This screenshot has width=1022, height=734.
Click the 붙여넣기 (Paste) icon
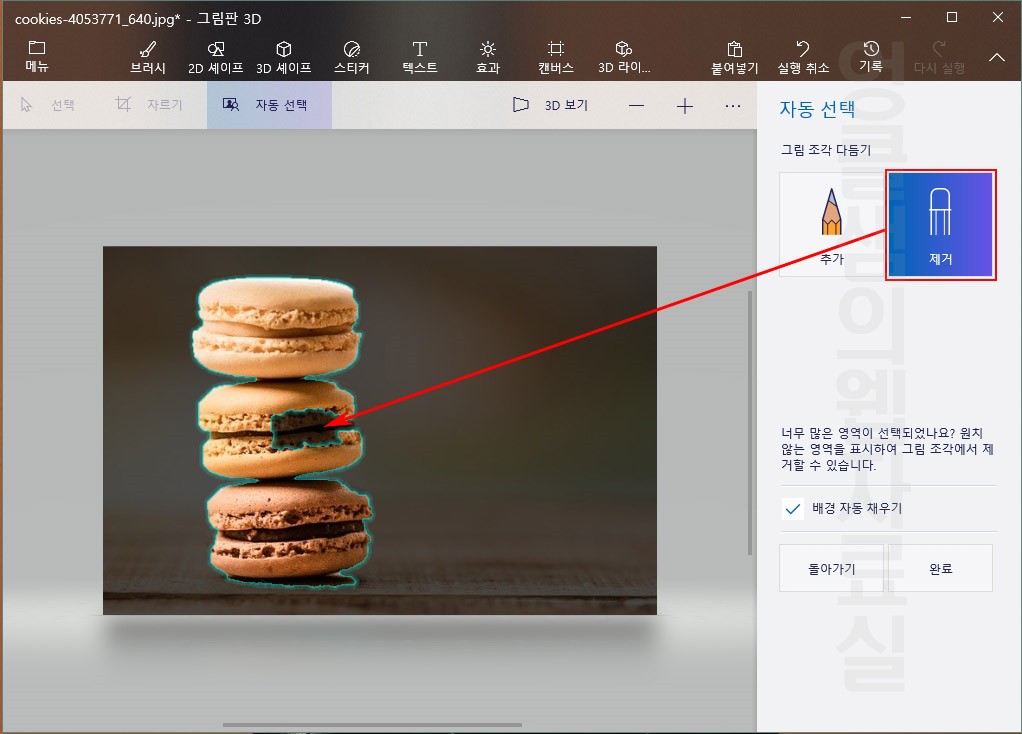(x=734, y=55)
